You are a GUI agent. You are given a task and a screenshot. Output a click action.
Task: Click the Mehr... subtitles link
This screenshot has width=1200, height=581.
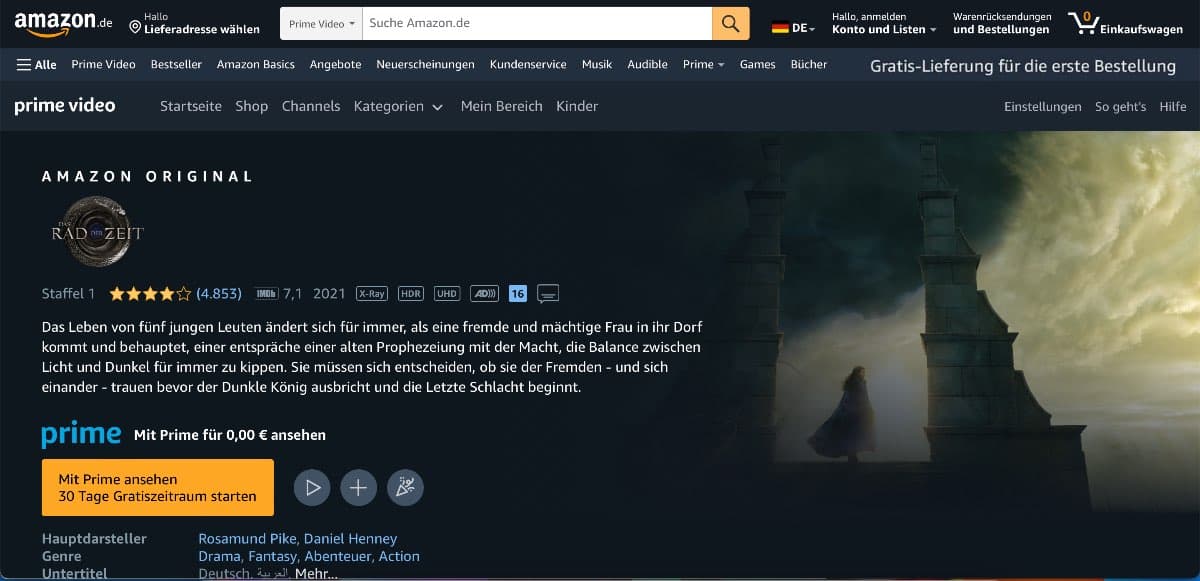tap(316, 574)
